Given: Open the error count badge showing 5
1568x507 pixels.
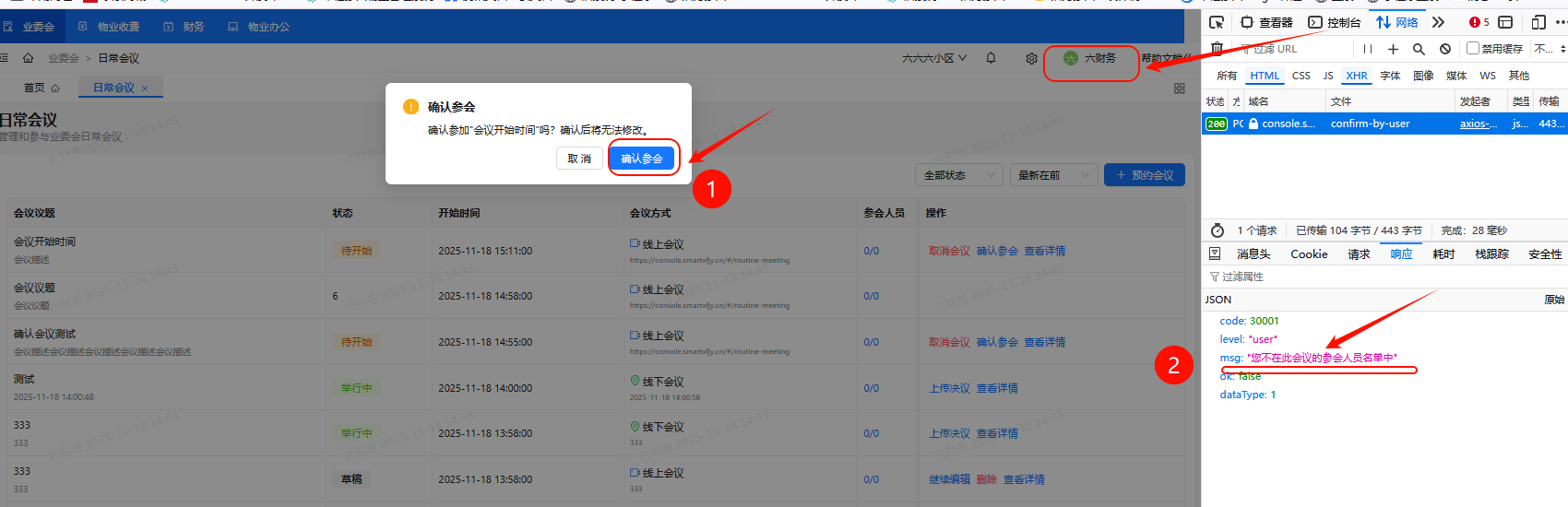Looking at the screenshot, I should point(1479,22).
